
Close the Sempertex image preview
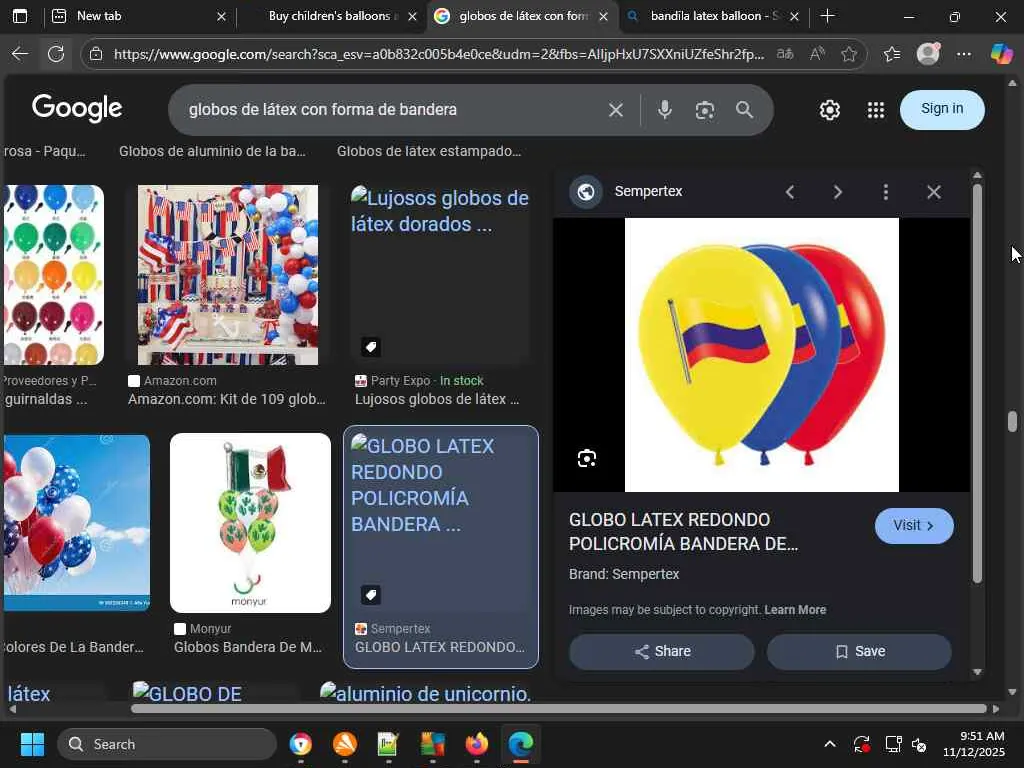(934, 192)
